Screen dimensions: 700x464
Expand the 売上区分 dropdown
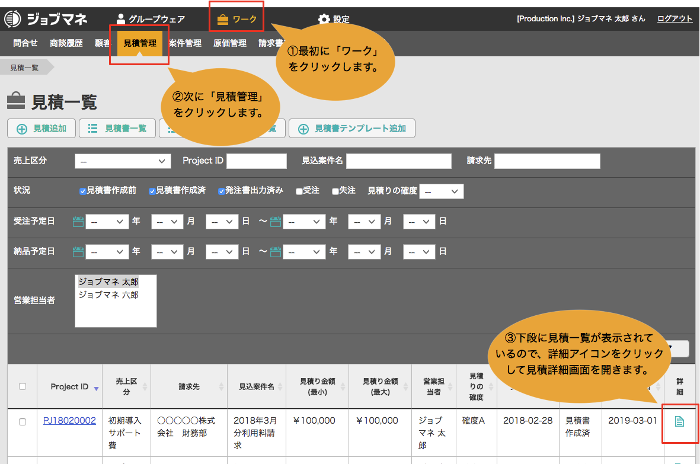point(123,161)
